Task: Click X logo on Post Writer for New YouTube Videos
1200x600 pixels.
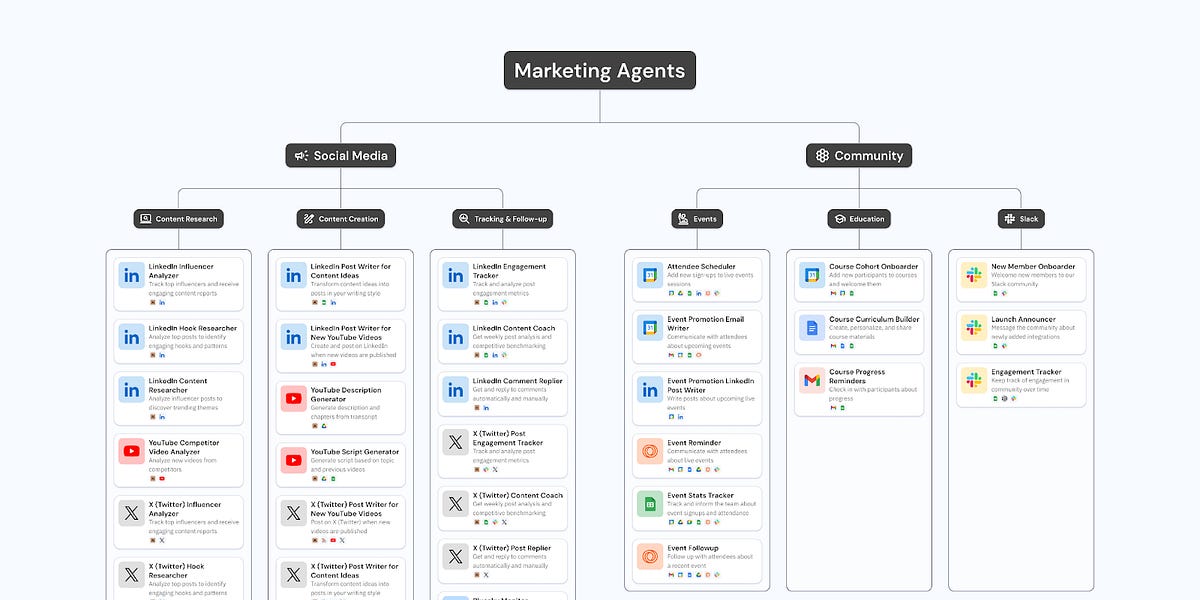Action: pyautogui.click(x=293, y=513)
